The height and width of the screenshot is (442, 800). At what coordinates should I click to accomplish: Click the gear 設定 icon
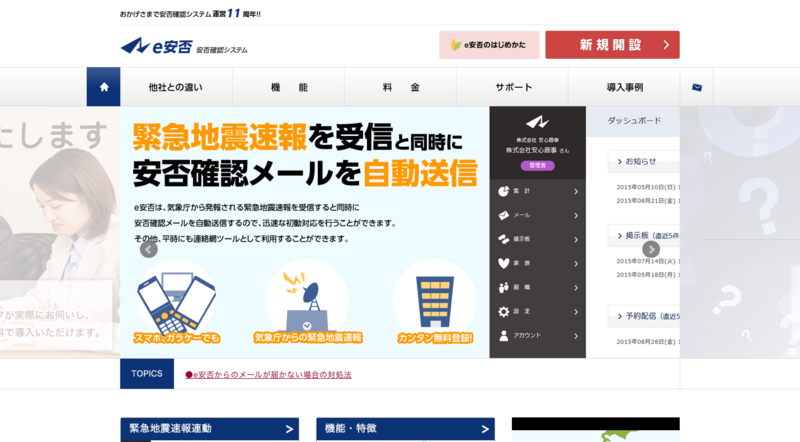pos(504,311)
